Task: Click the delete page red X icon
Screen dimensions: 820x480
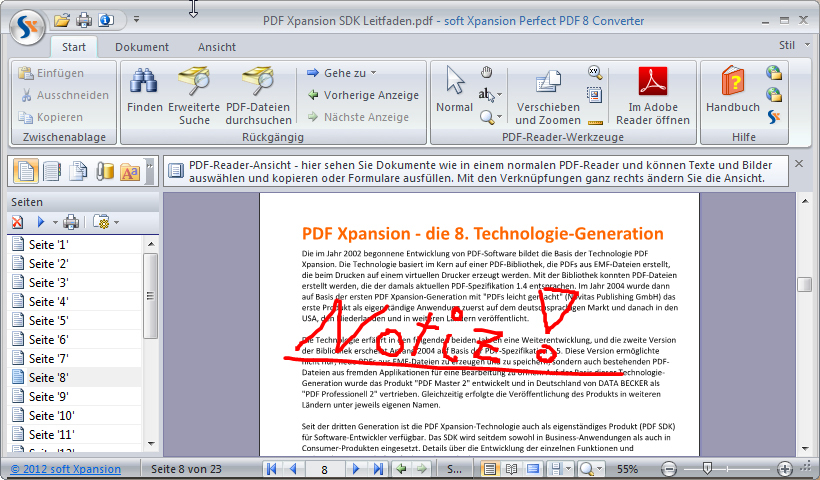Action: coord(18,222)
